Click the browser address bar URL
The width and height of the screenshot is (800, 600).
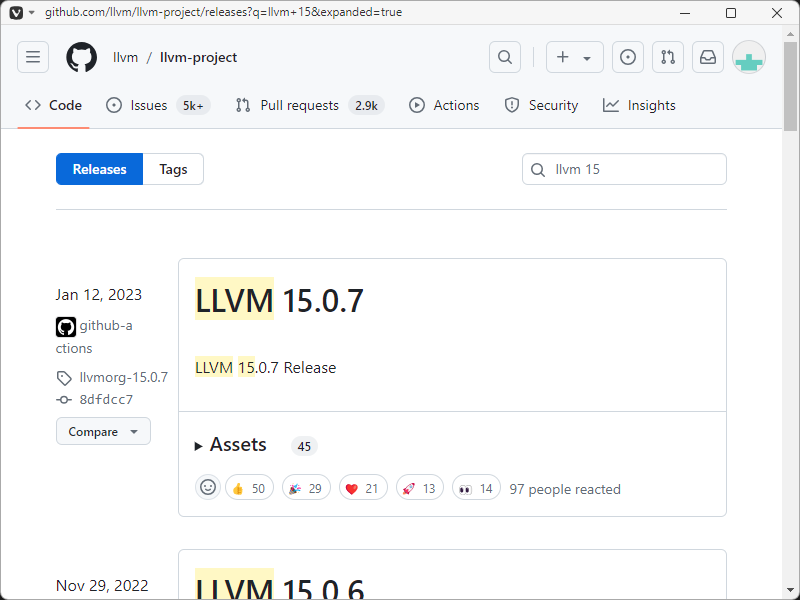tap(223, 12)
